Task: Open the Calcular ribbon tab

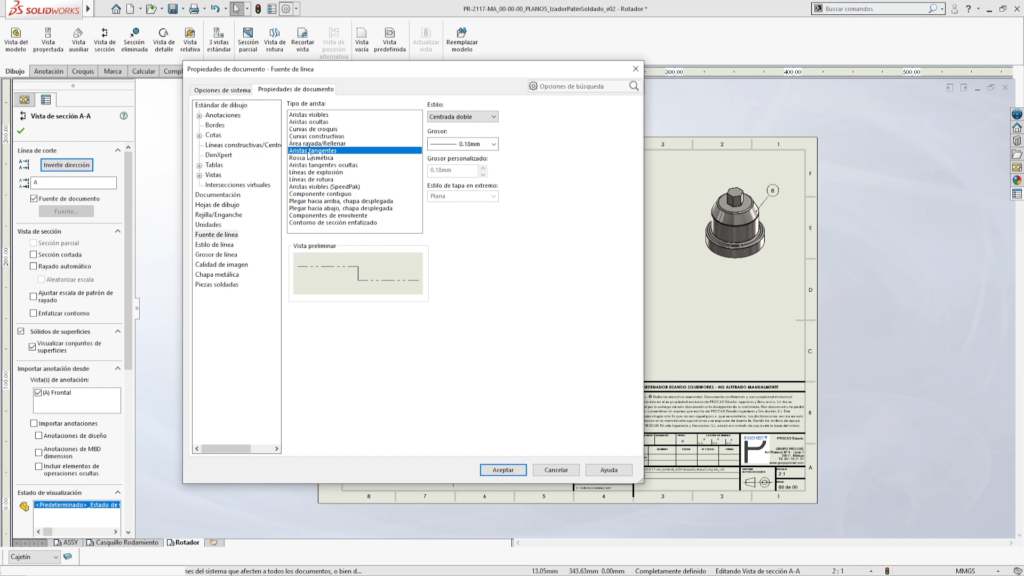Action: coord(144,71)
